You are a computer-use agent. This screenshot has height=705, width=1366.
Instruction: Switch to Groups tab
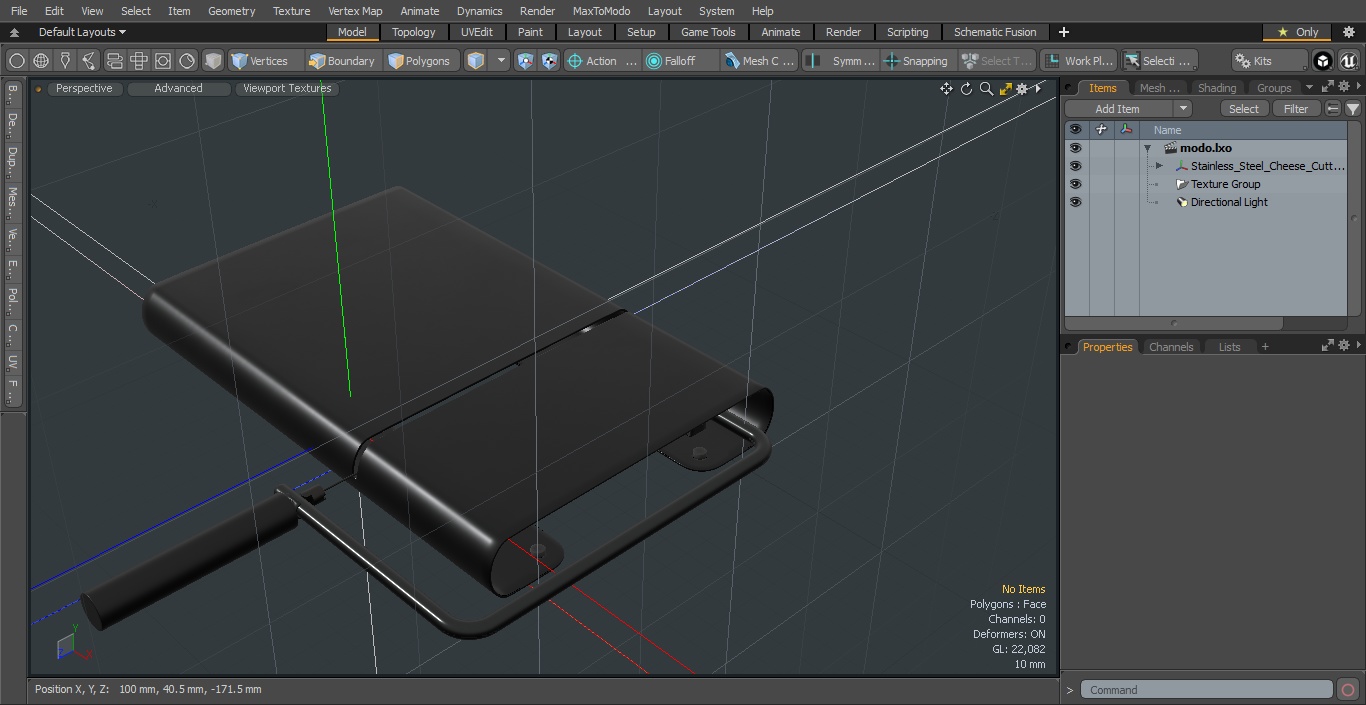[1273, 88]
